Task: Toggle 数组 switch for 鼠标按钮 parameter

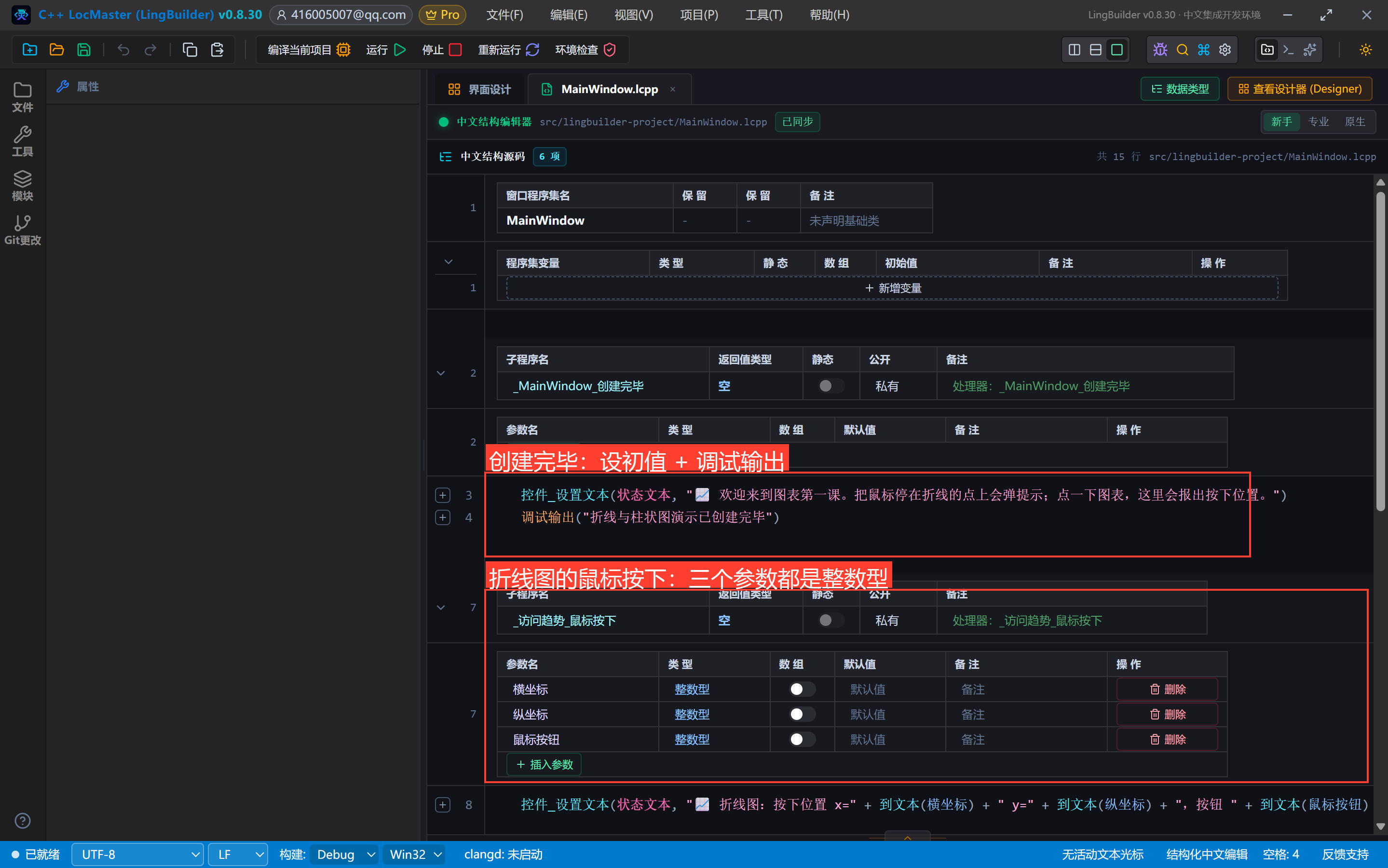Action: point(802,739)
